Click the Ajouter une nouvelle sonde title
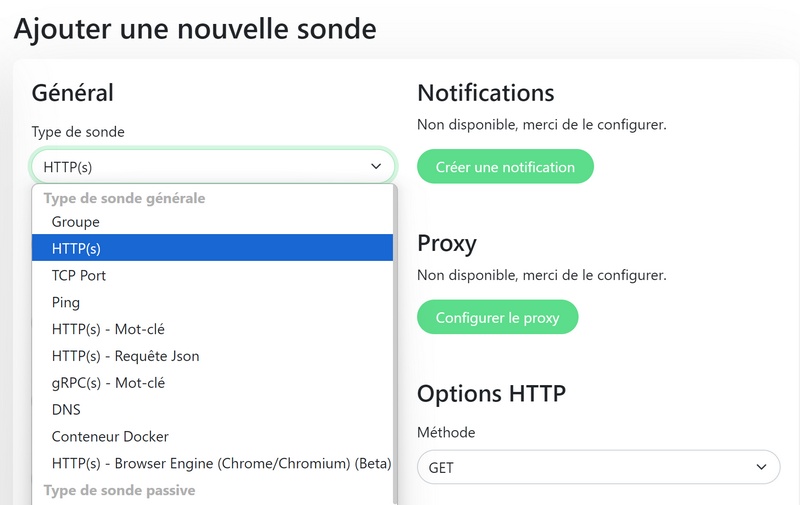This screenshot has height=505, width=800. [x=195, y=28]
